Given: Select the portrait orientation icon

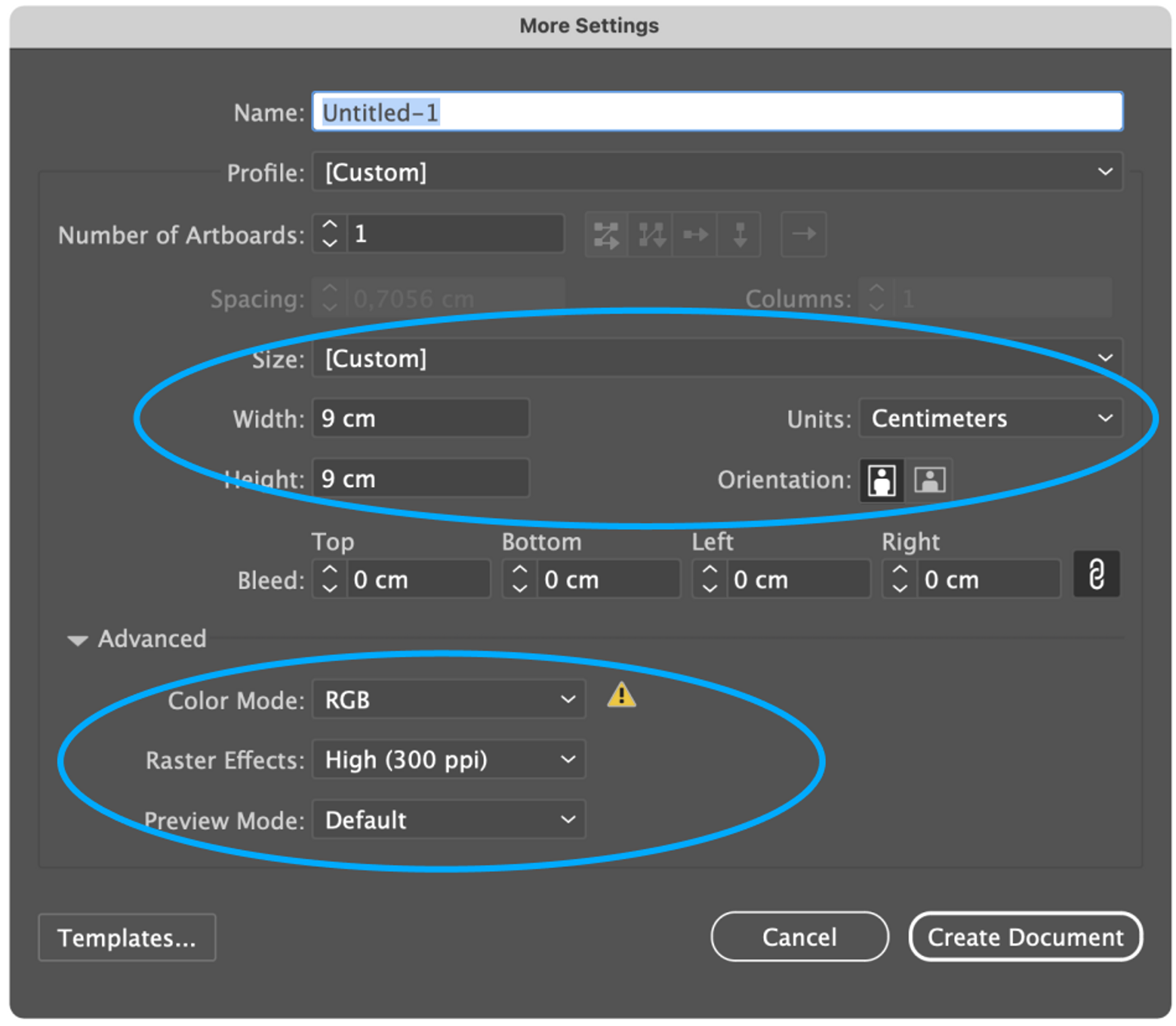Looking at the screenshot, I should (x=881, y=480).
